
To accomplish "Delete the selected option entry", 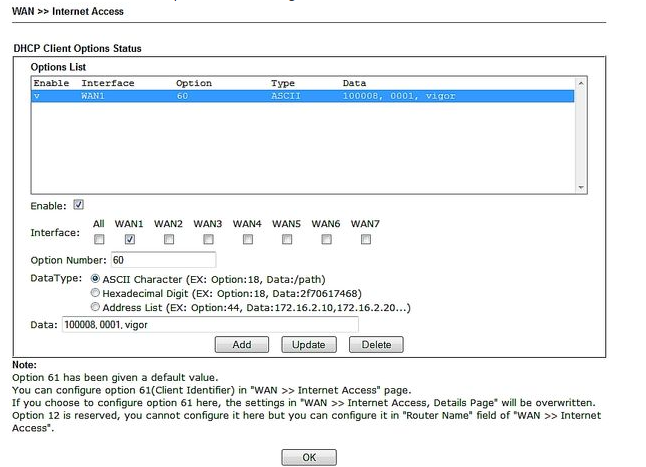I will 376,345.
